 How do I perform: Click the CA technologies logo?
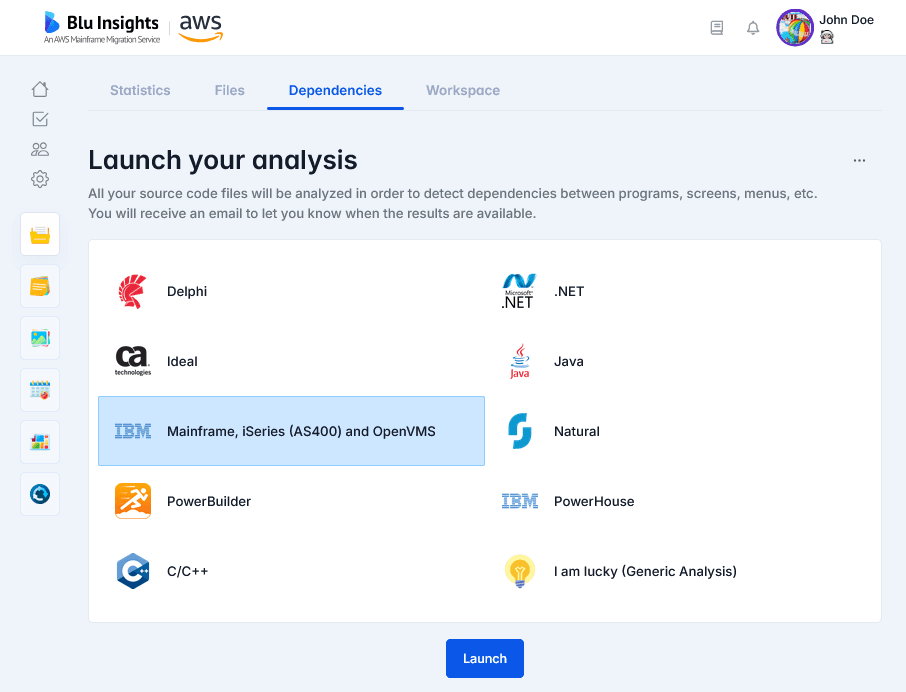point(133,361)
